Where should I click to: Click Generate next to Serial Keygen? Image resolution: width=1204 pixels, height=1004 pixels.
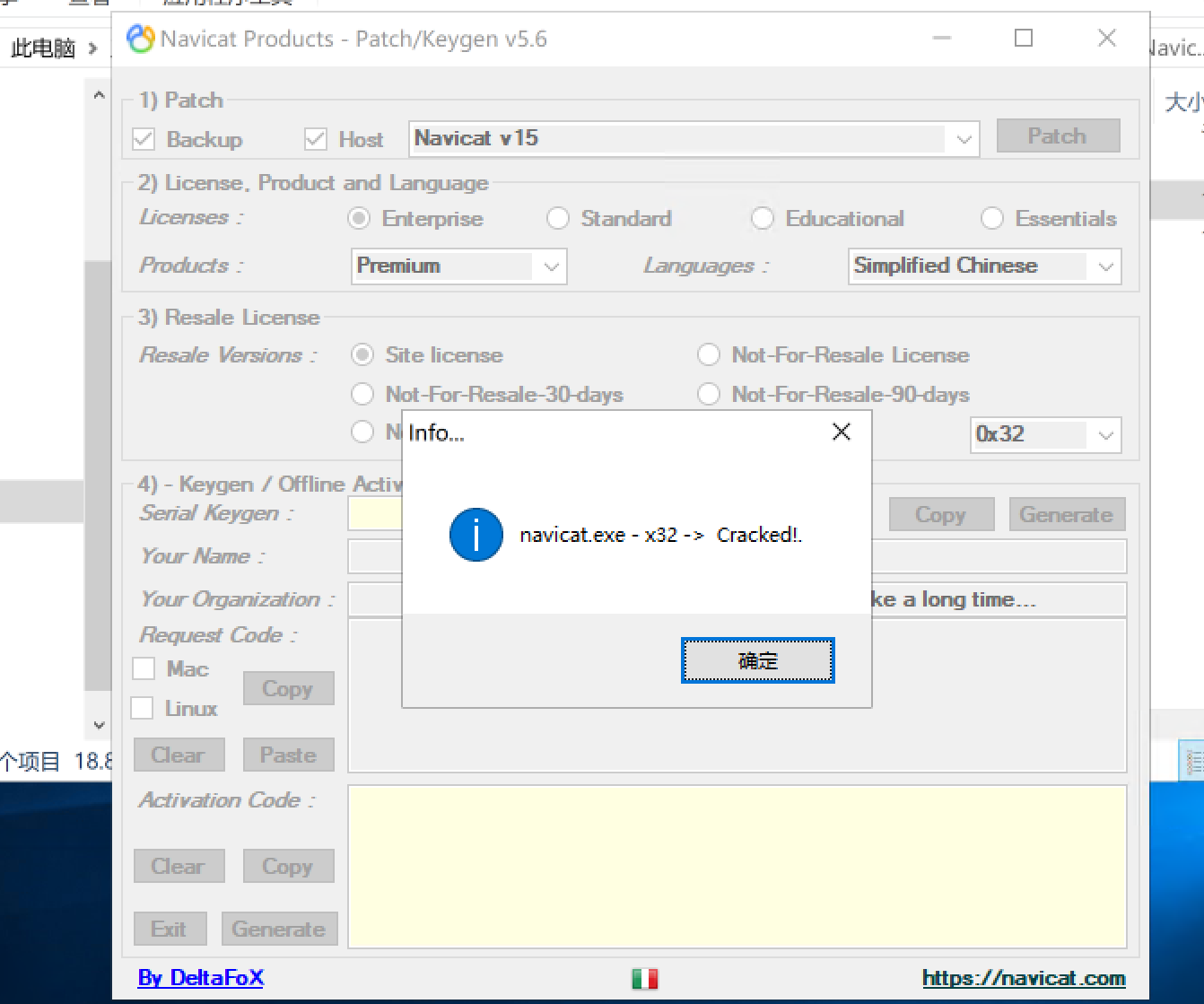click(x=1067, y=514)
